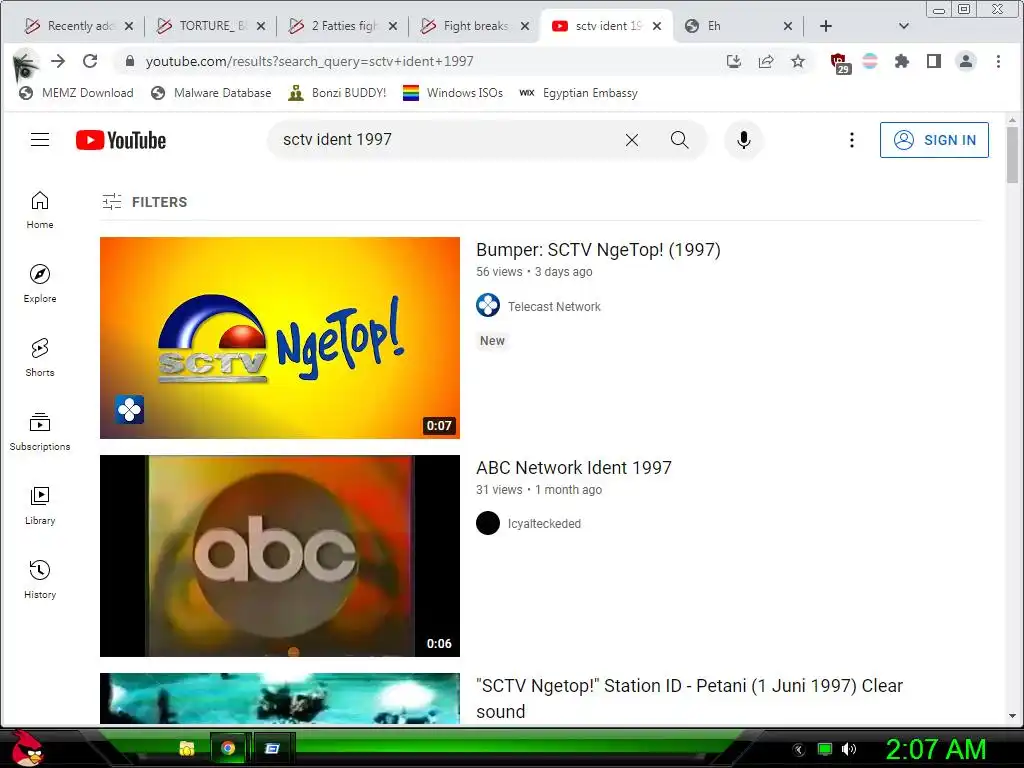
Task: Start voice search with the microphone icon
Action: [743, 140]
